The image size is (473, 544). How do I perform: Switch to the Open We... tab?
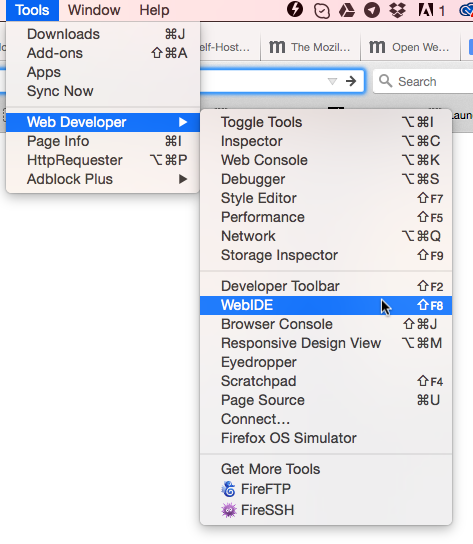pos(410,47)
